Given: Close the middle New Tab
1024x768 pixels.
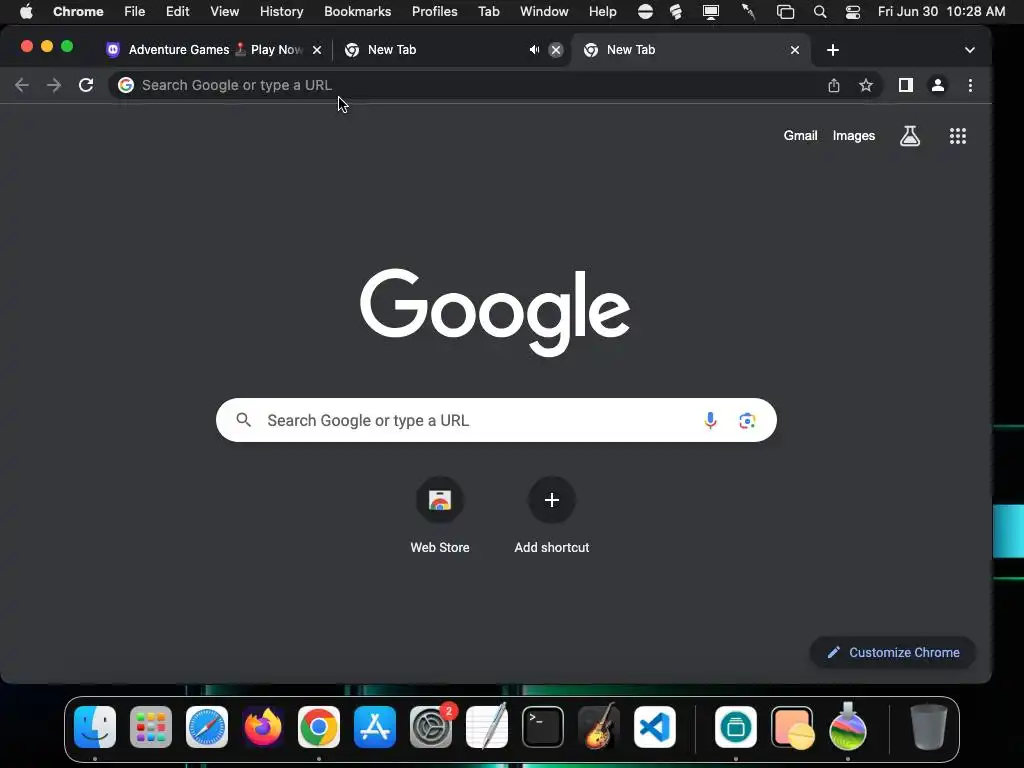Looking at the screenshot, I should [x=556, y=50].
